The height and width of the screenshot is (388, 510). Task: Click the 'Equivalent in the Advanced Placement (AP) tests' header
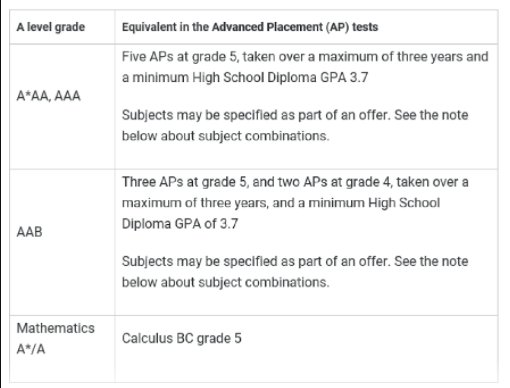tap(250, 27)
